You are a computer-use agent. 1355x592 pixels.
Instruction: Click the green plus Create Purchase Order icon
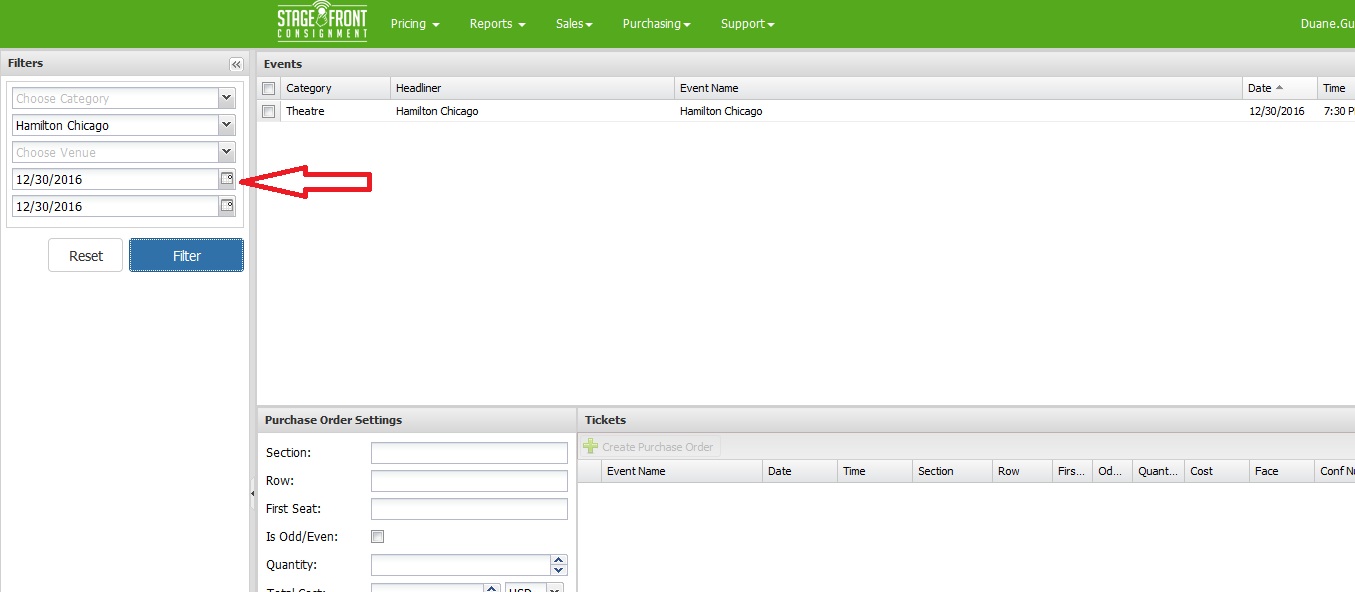[591, 447]
